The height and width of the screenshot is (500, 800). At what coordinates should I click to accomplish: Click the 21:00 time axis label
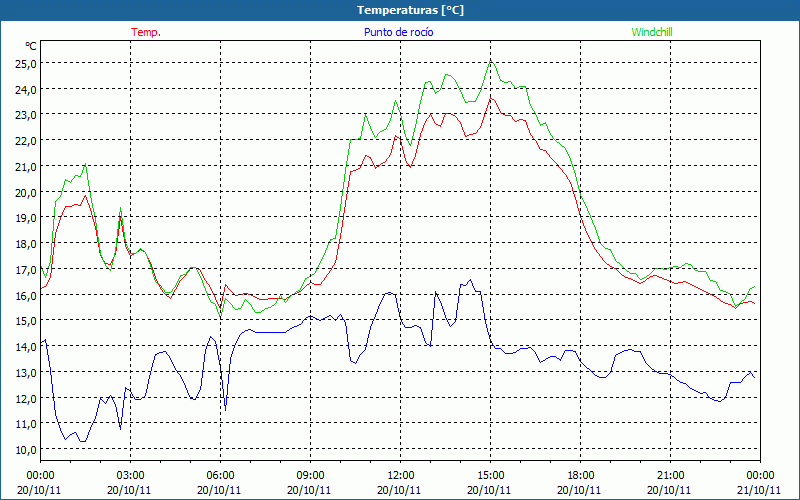click(x=670, y=476)
